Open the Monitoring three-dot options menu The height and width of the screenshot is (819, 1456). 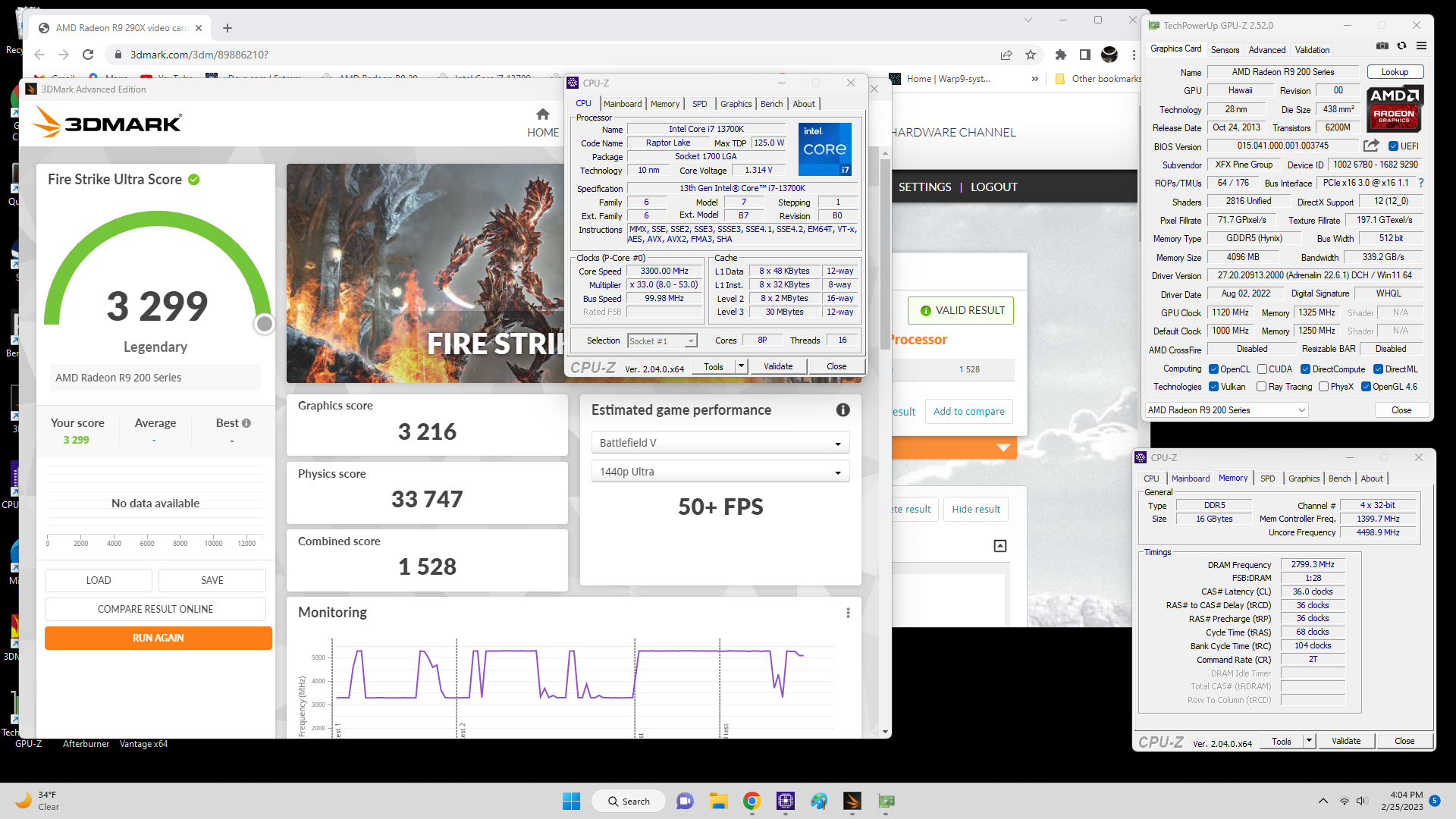(x=848, y=613)
